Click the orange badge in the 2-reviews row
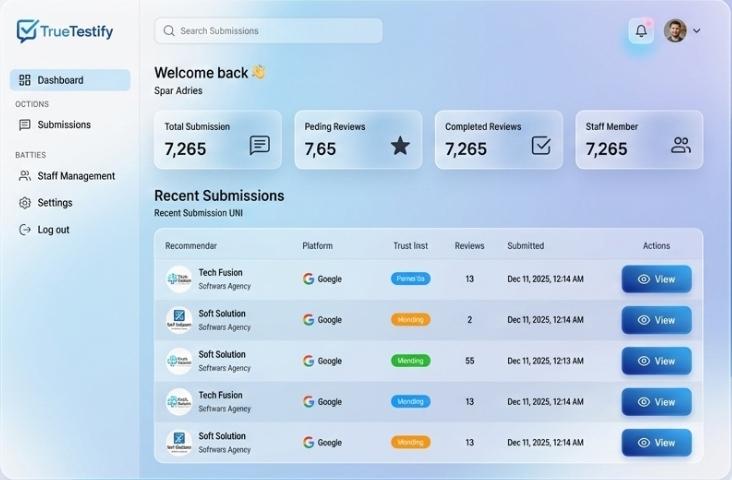 click(410, 320)
